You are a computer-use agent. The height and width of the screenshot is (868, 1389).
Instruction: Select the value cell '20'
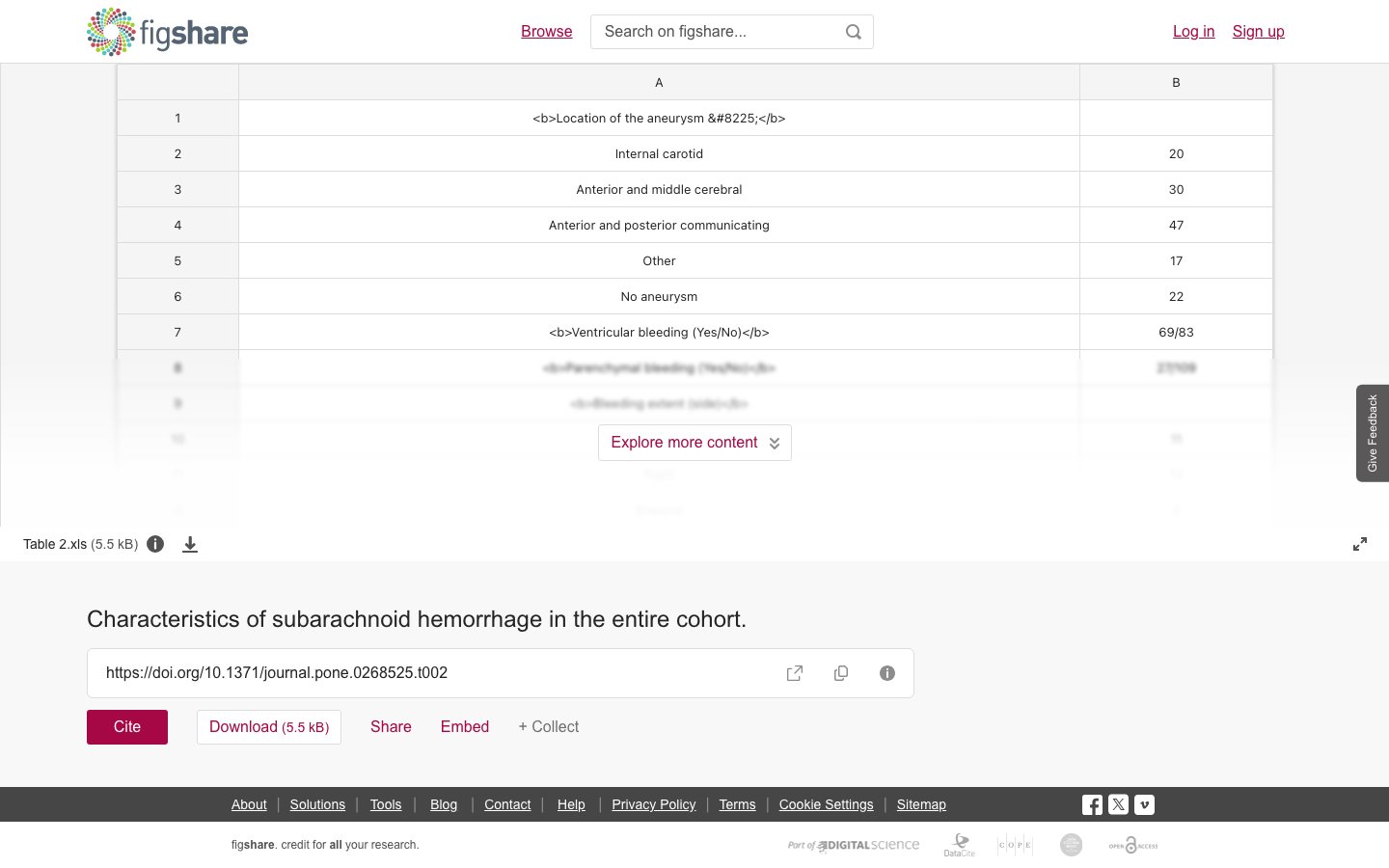tap(1176, 153)
